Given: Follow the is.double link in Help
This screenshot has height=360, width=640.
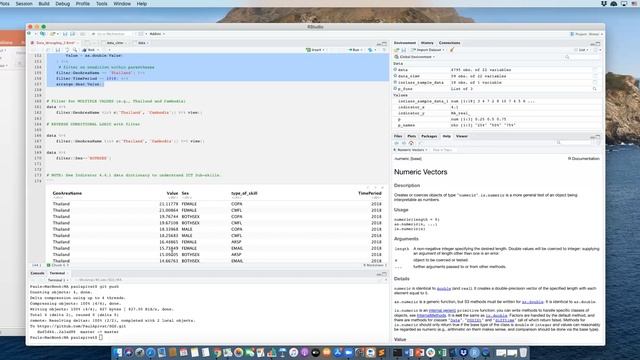Looking at the screenshot, I should [x=497, y=316].
